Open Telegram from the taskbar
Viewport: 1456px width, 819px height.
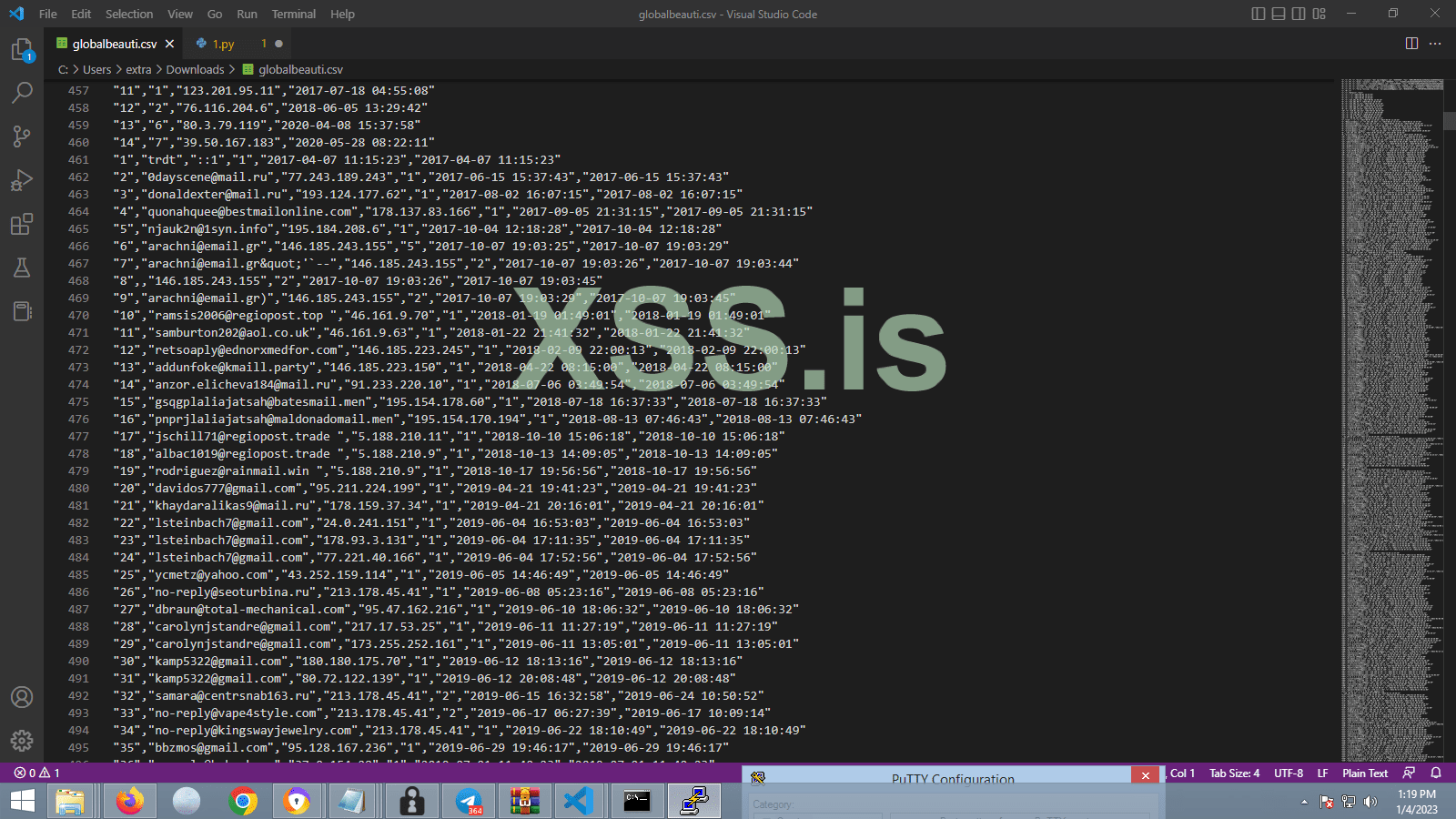[x=469, y=801]
